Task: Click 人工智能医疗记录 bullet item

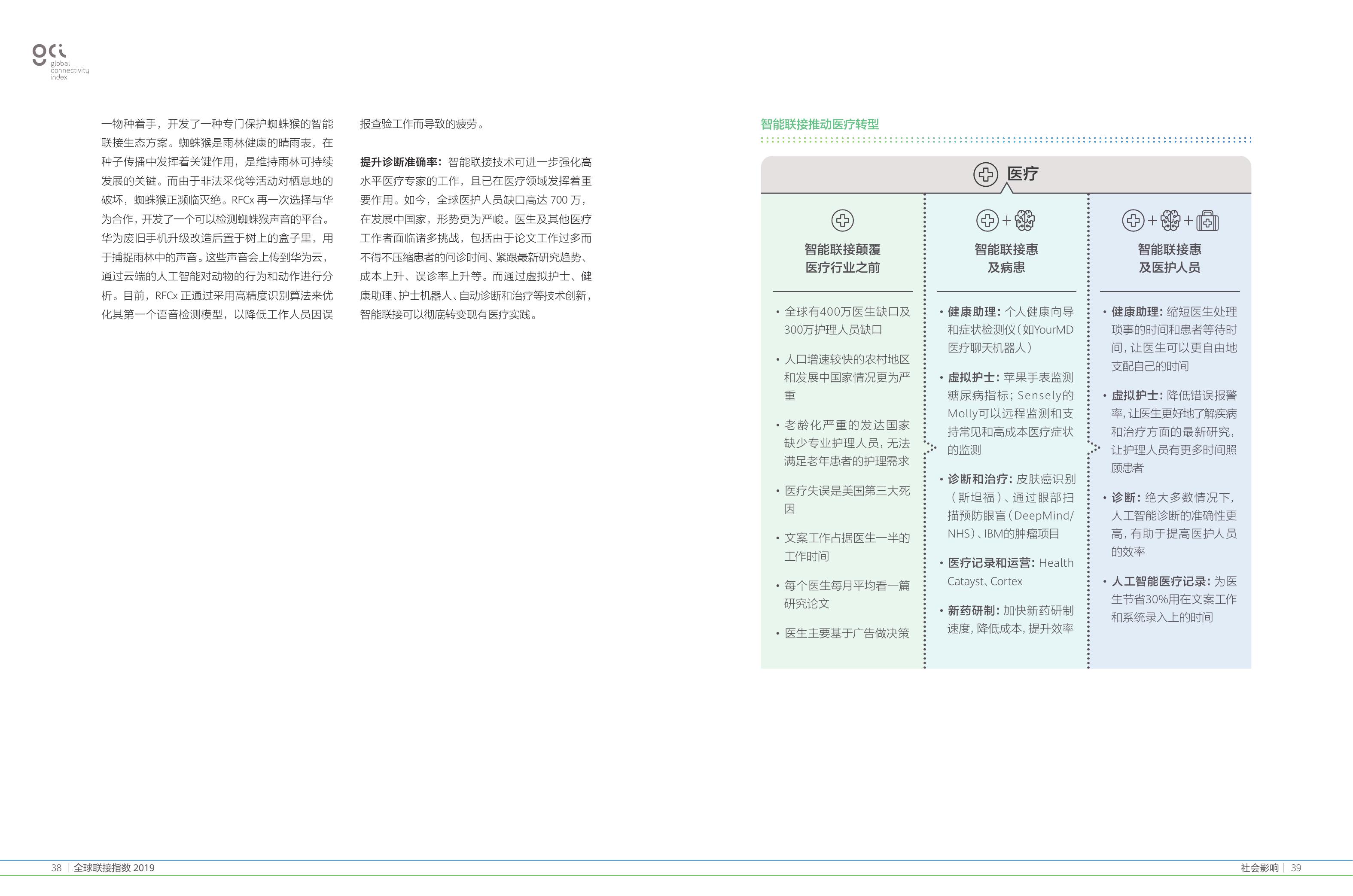Action: point(1170,599)
